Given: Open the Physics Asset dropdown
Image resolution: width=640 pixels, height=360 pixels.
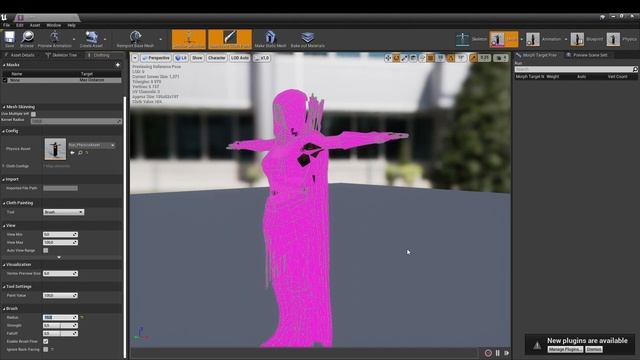Looking at the screenshot, I should [x=91, y=145].
